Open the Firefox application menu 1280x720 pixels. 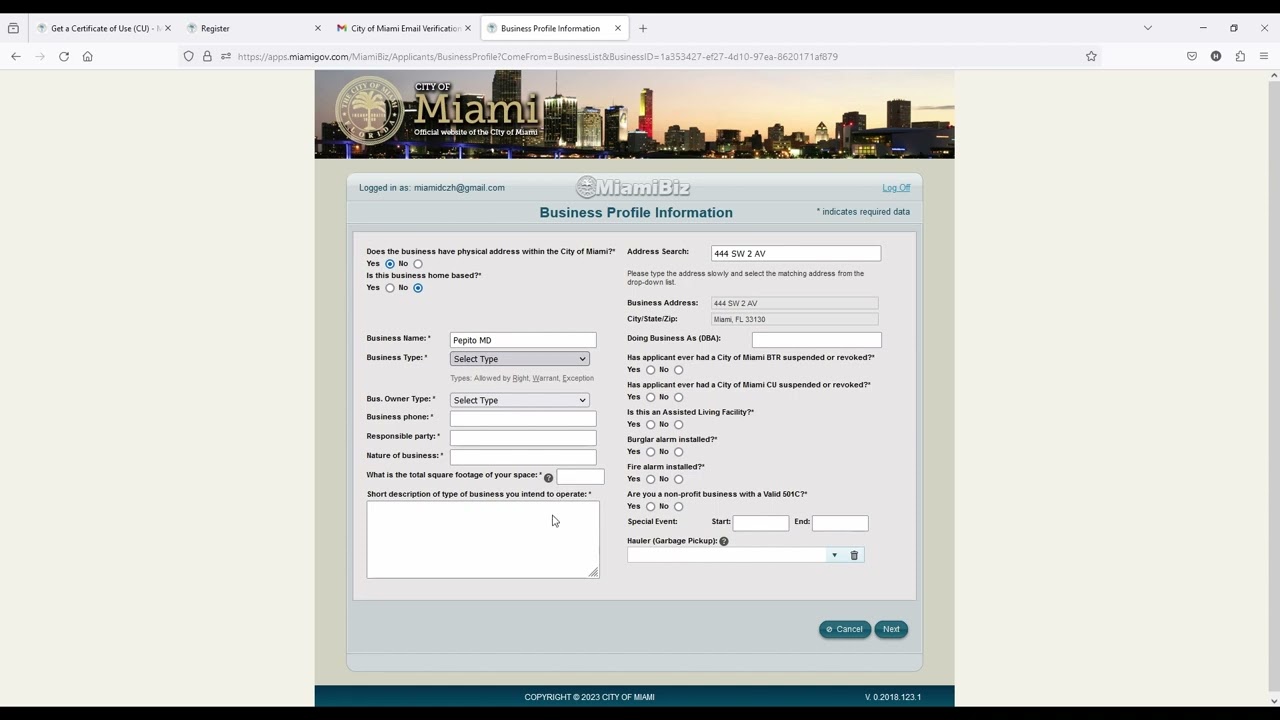tap(1264, 56)
